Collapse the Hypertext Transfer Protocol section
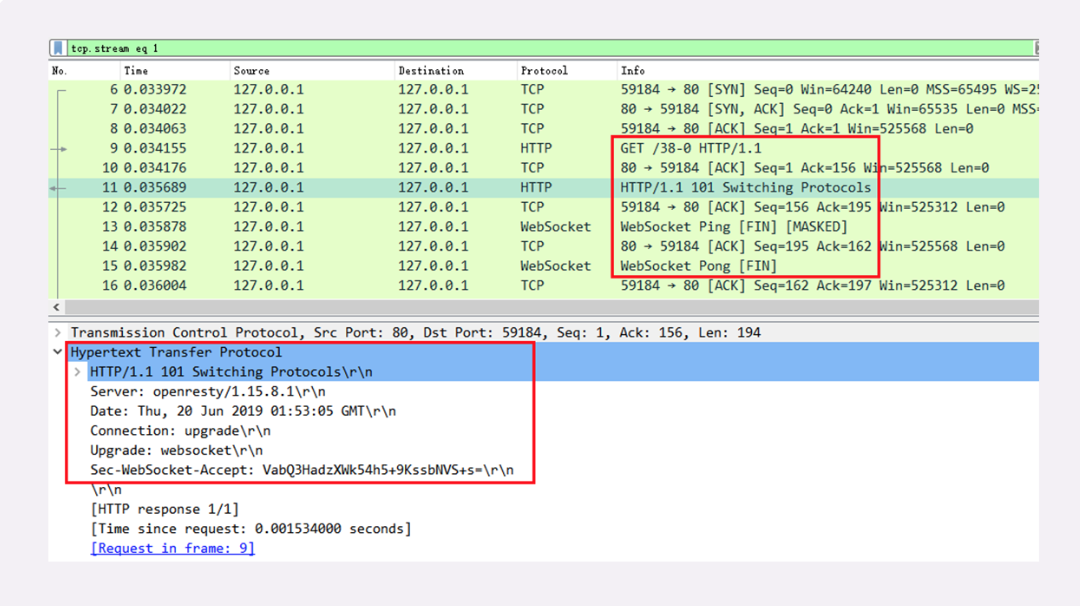Image resolution: width=1080 pixels, height=606 pixels. (x=58, y=352)
